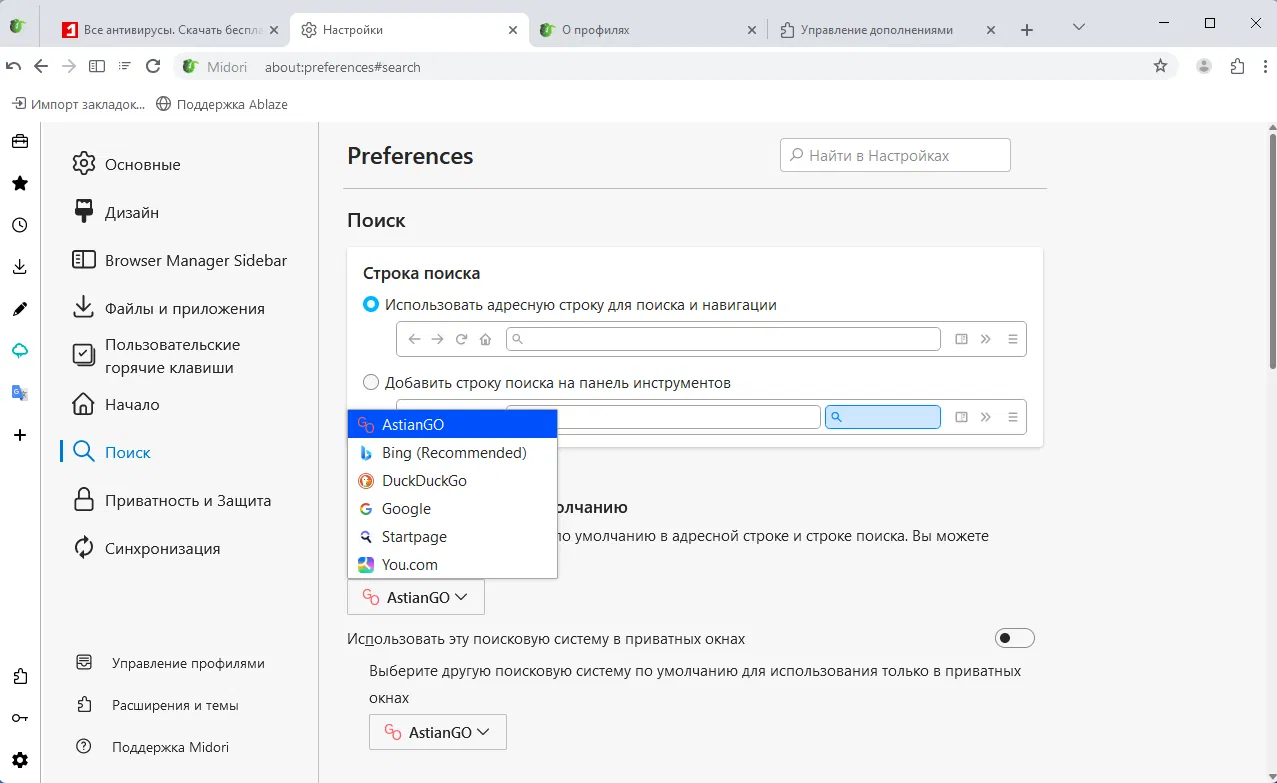Click the reload page icon in toolbar
1277x783 pixels.
(153, 66)
